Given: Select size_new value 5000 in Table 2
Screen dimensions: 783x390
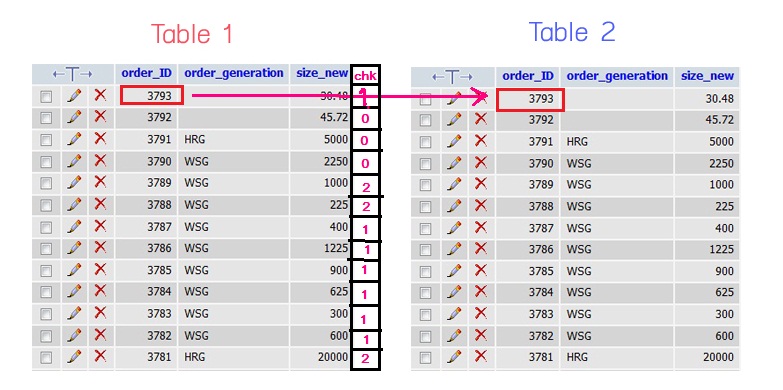Looking at the screenshot, I should pos(722,142).
